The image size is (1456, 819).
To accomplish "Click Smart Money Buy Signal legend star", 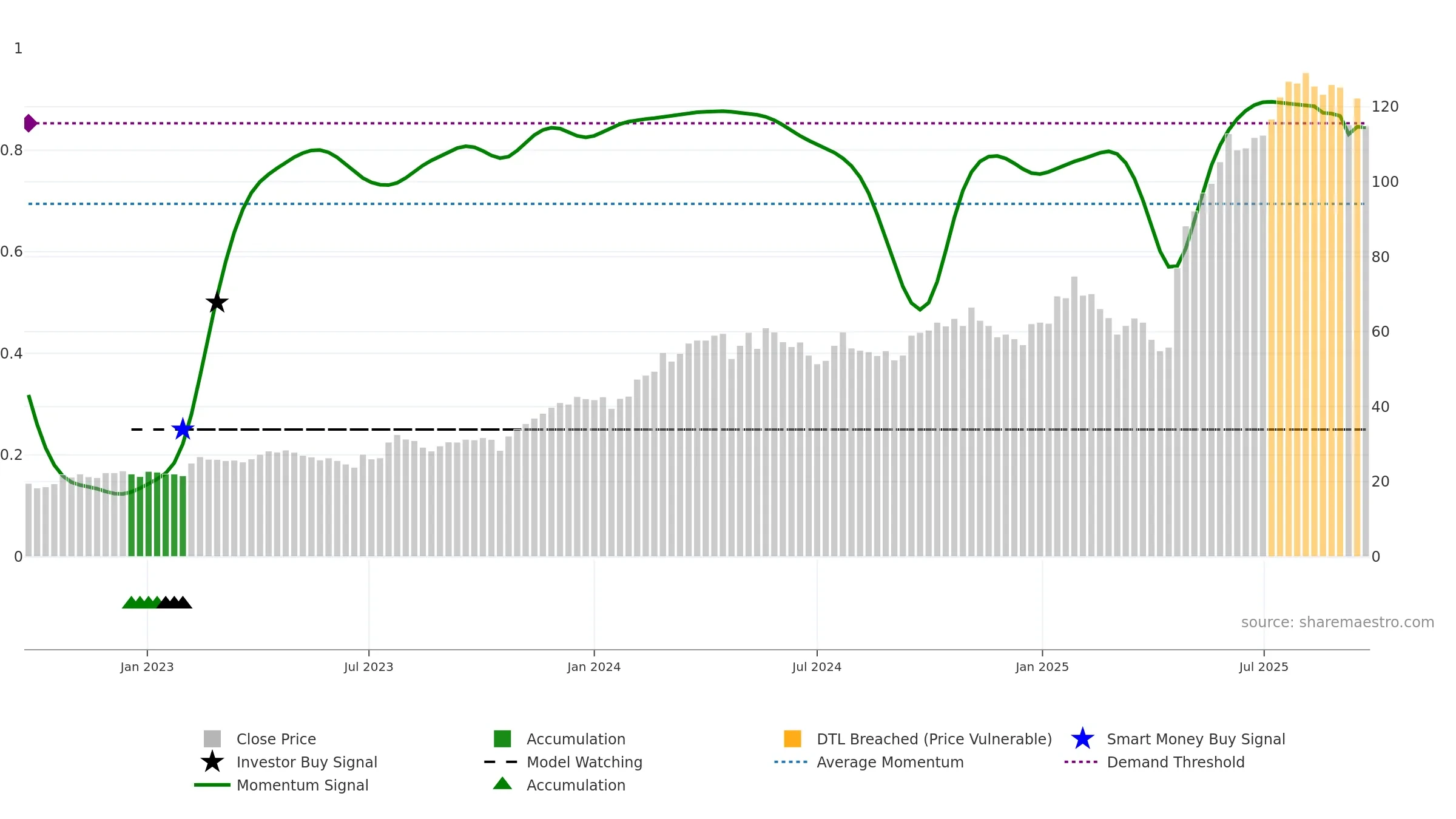I will [1082, 739].
